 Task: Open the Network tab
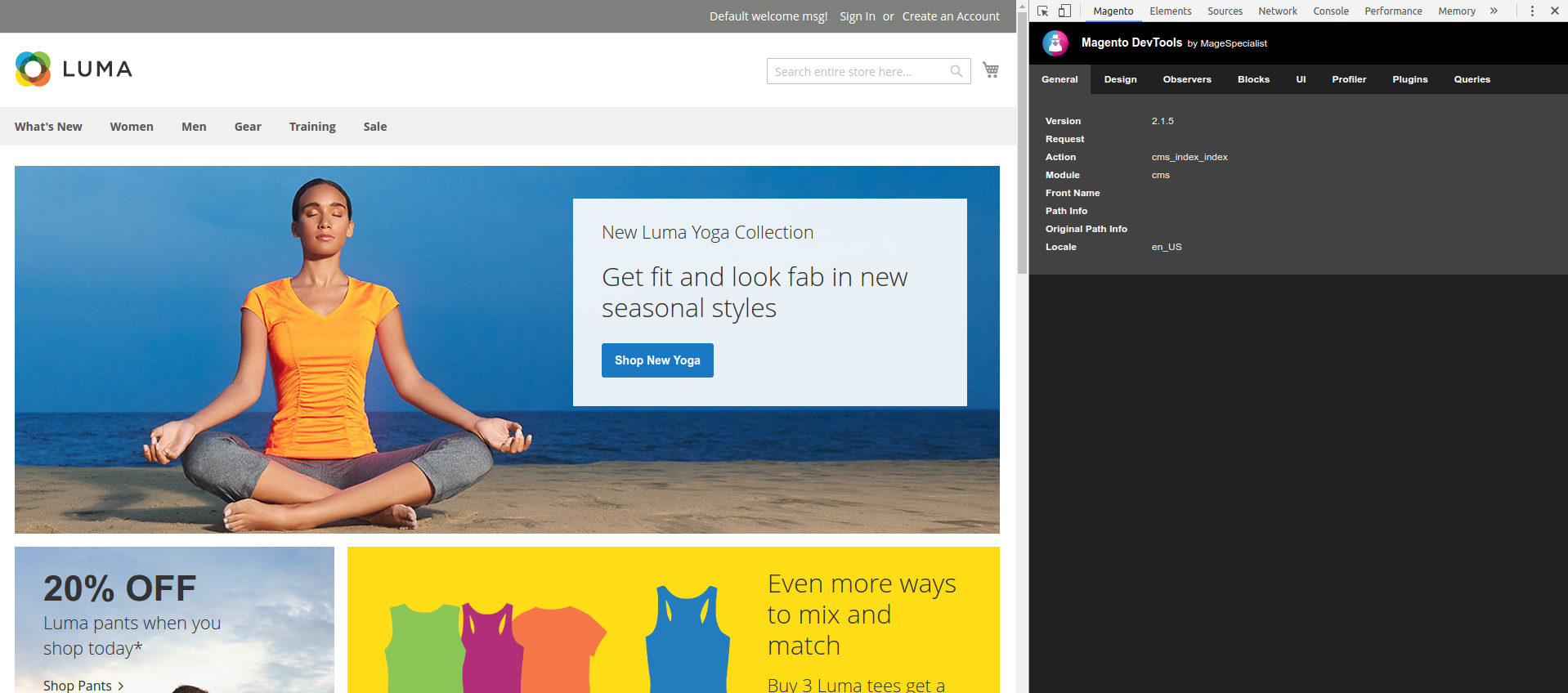pos(1278,11)
